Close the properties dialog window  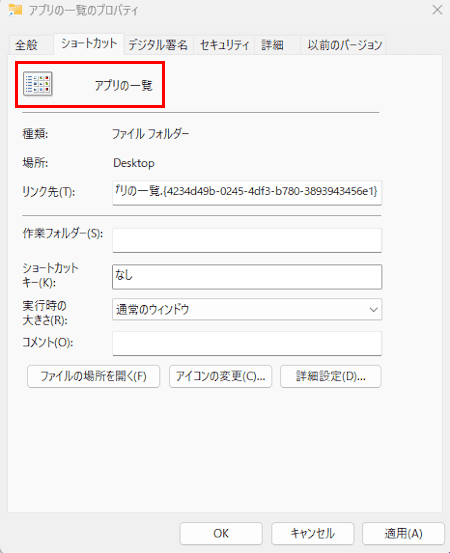[x=437, y=10]
